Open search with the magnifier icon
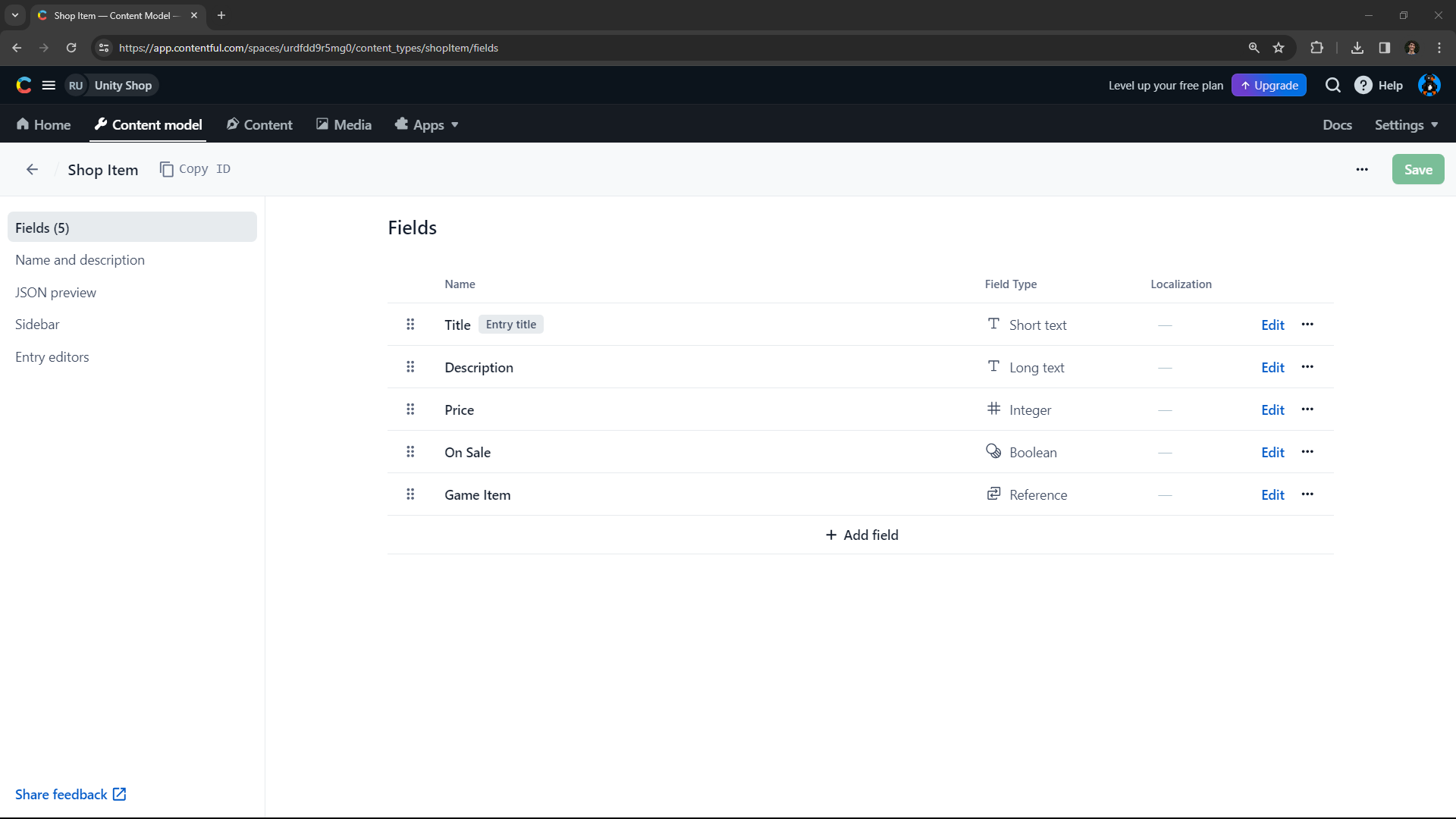The height and width of the screenshot is (819, 1456). coord(1332,86)
